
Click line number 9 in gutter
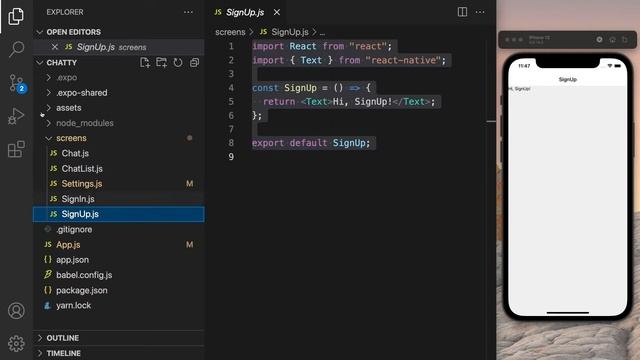point(231,157)
